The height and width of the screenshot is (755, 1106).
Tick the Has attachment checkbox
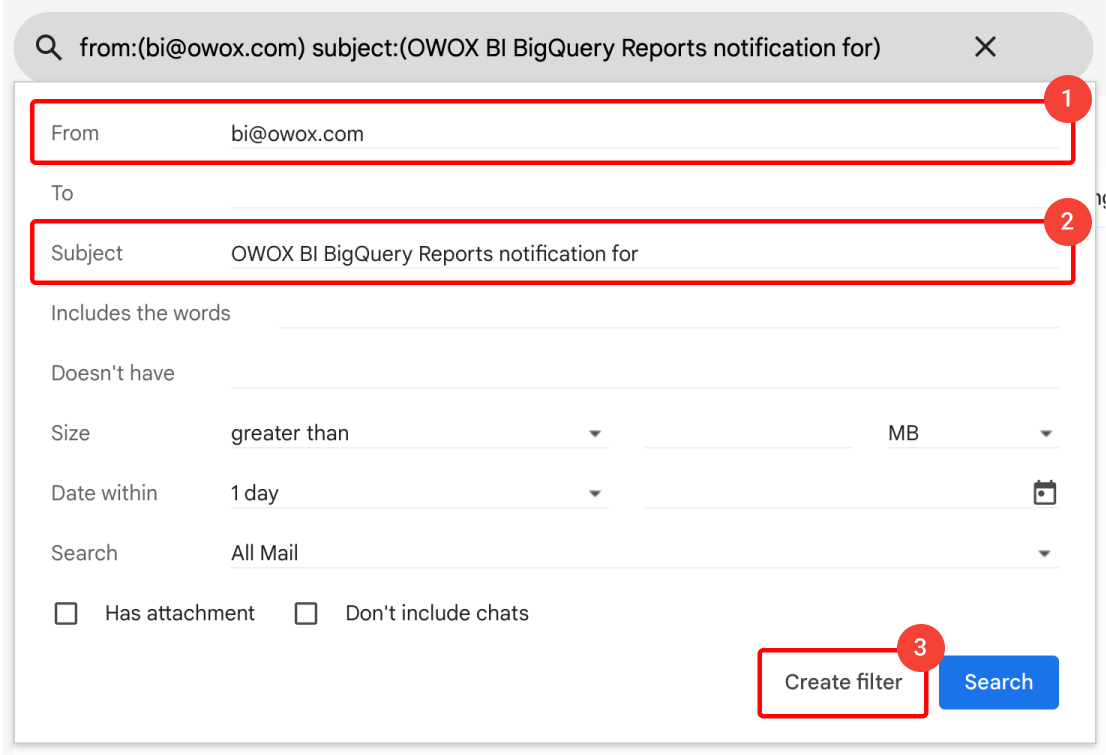pos(66,613)
